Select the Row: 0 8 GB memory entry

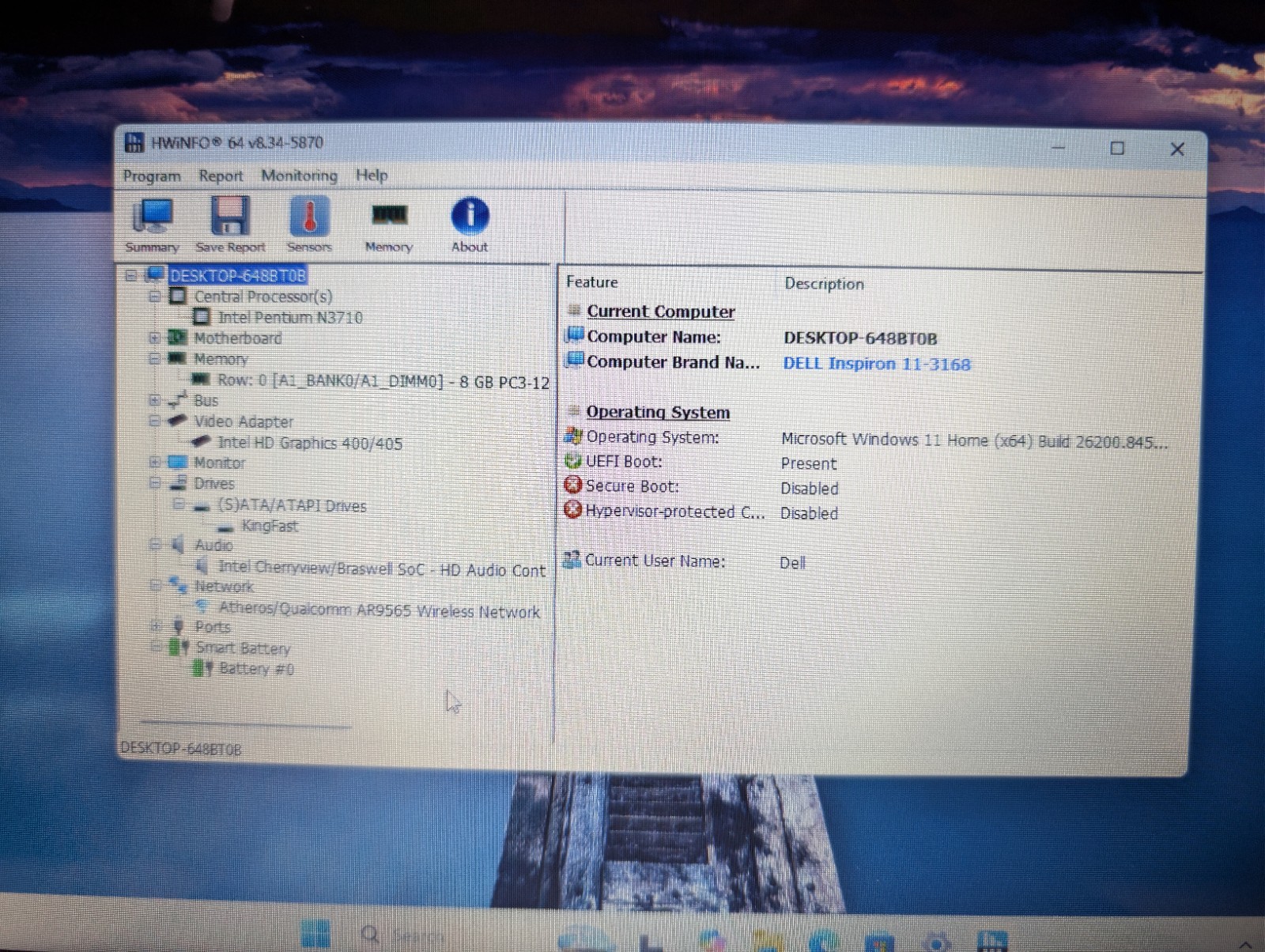pyautogui.click(x=383, y=381)
